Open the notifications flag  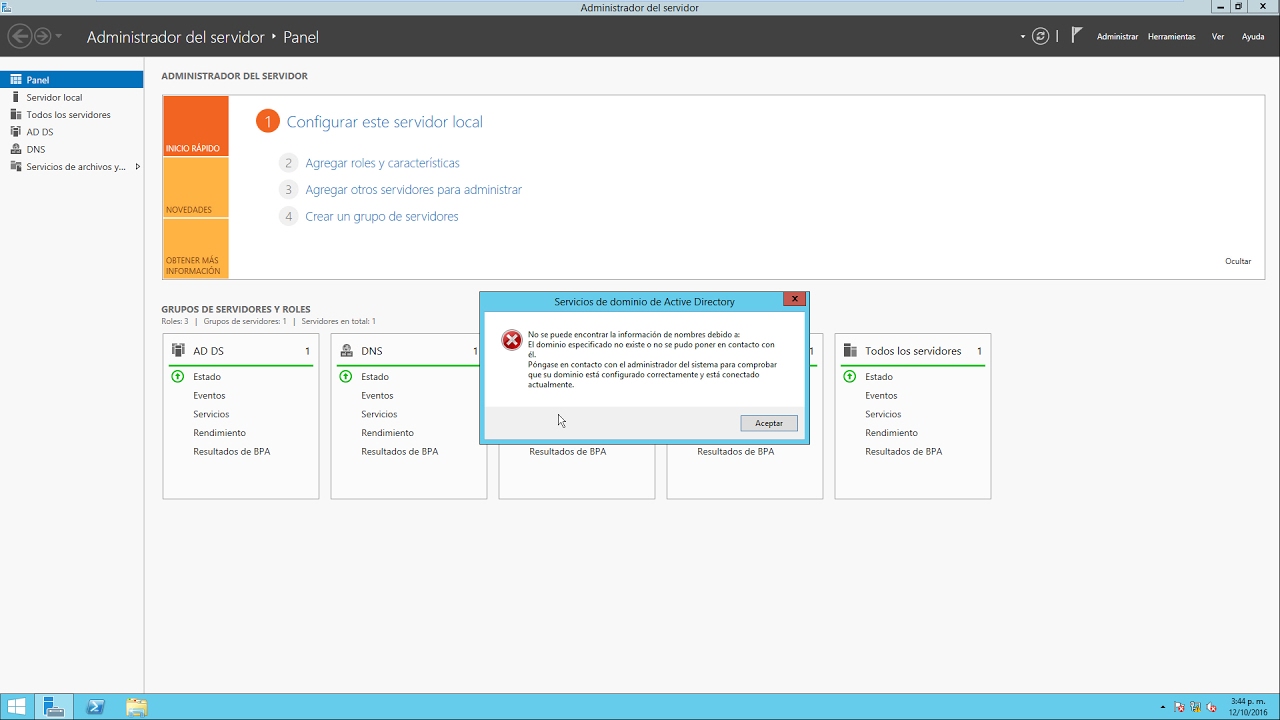[1077, 35]
